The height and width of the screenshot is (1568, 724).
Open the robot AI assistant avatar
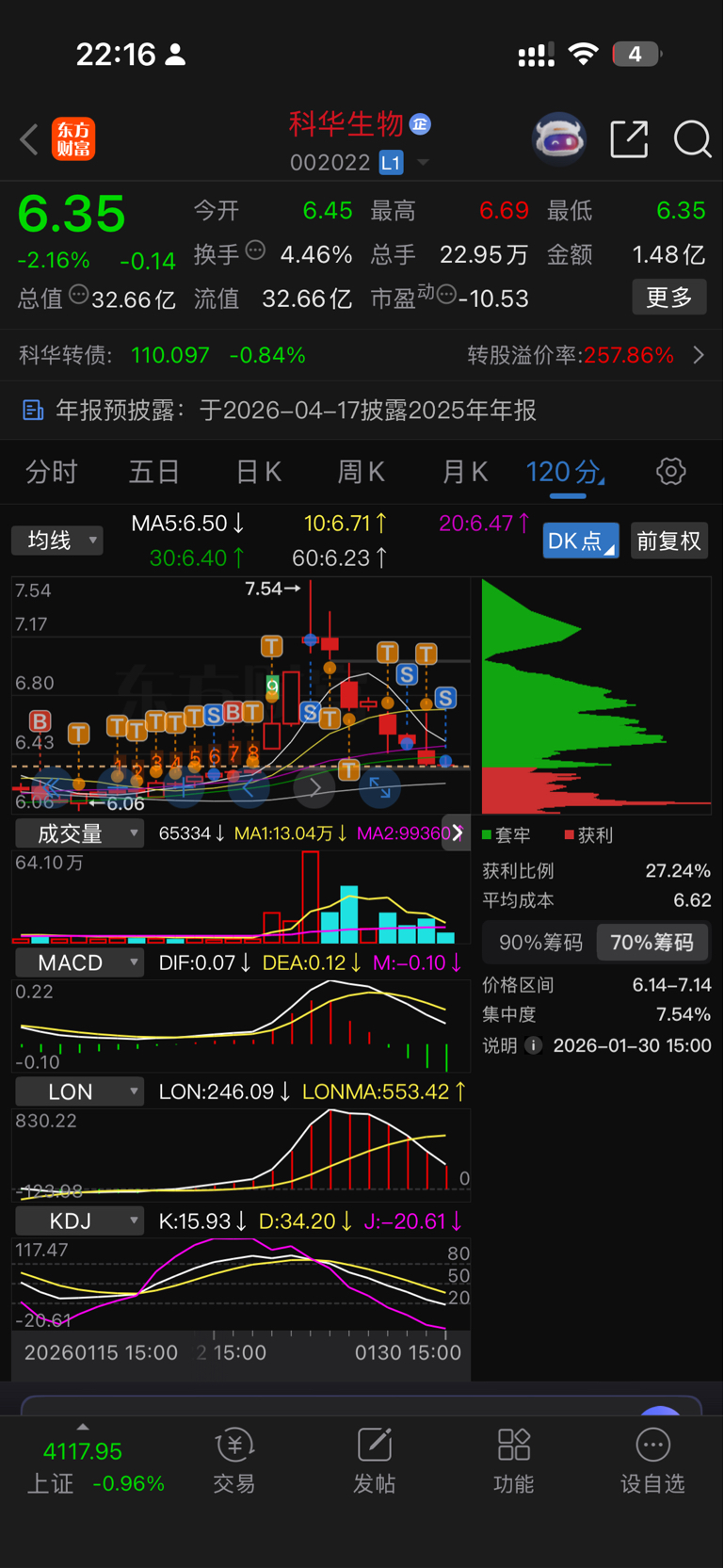[x=559, y=139]
